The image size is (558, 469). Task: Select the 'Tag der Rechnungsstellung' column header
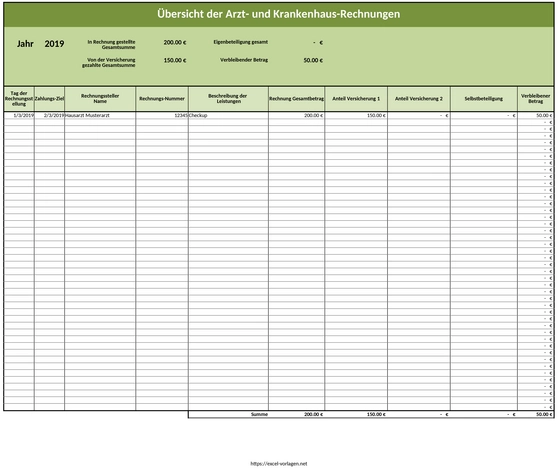click(x=19, y=99)
